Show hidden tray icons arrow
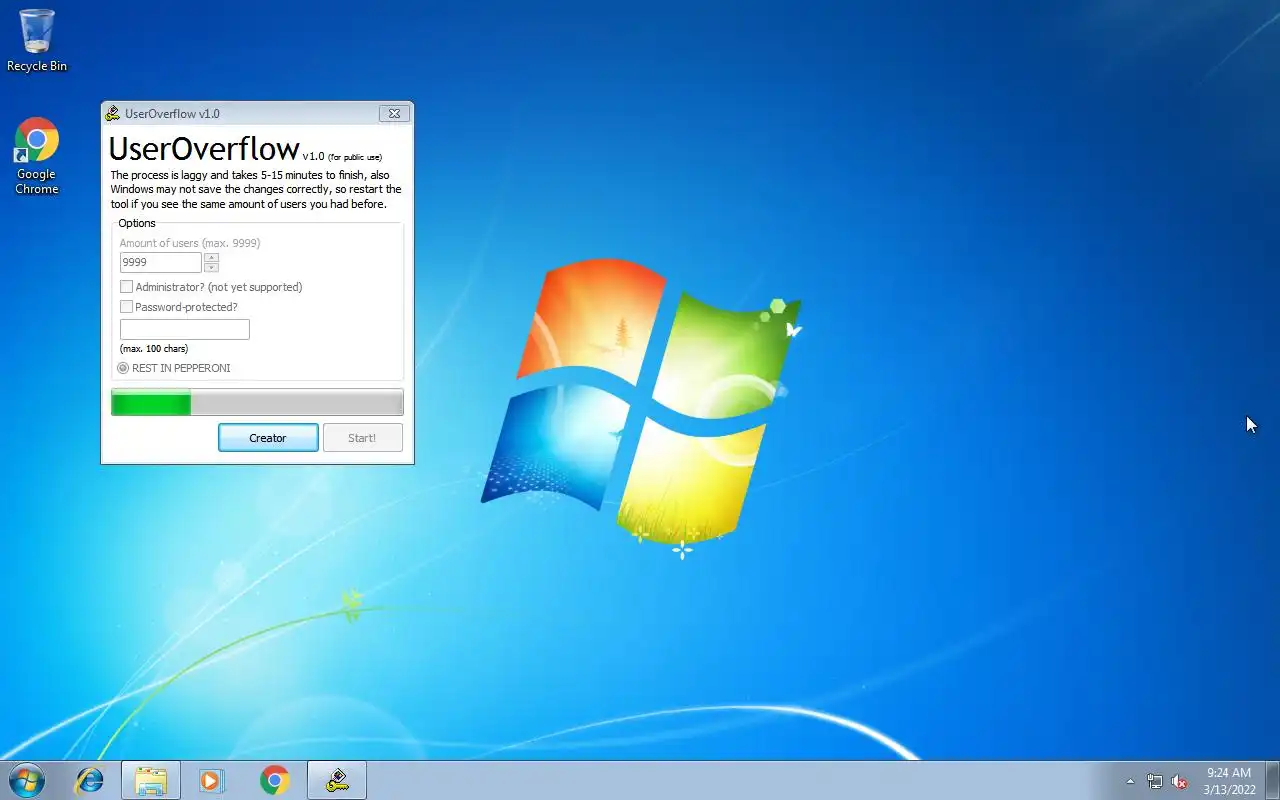 [1131, 781]
